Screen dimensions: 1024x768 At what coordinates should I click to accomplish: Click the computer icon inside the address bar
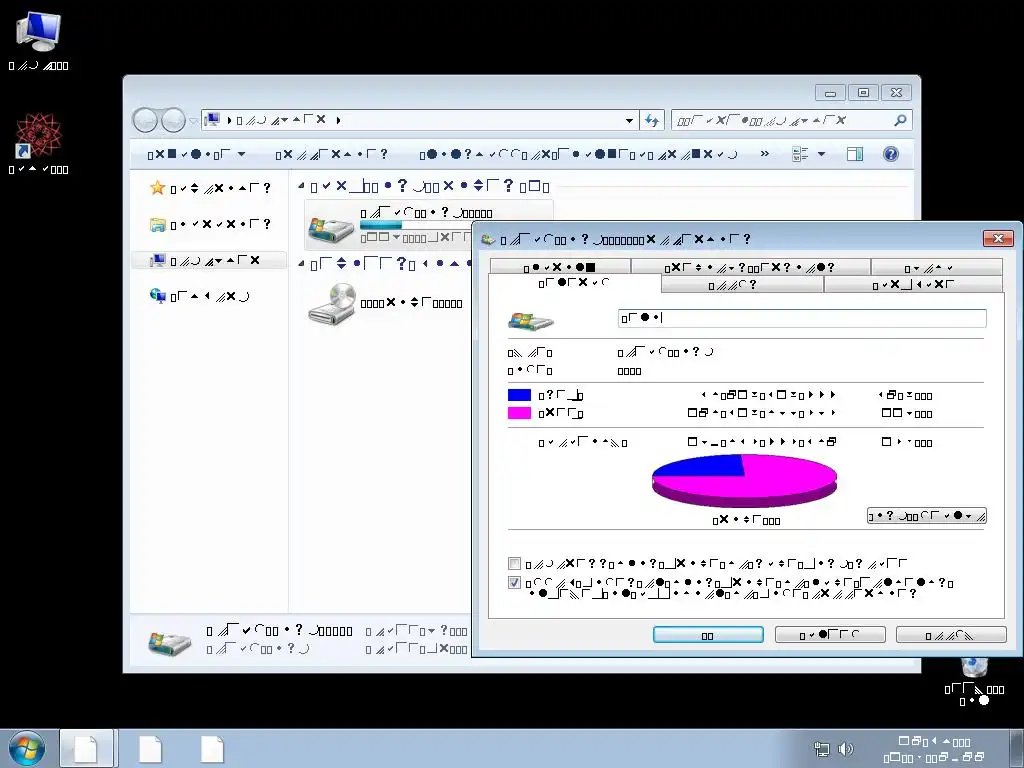(212, 120)
